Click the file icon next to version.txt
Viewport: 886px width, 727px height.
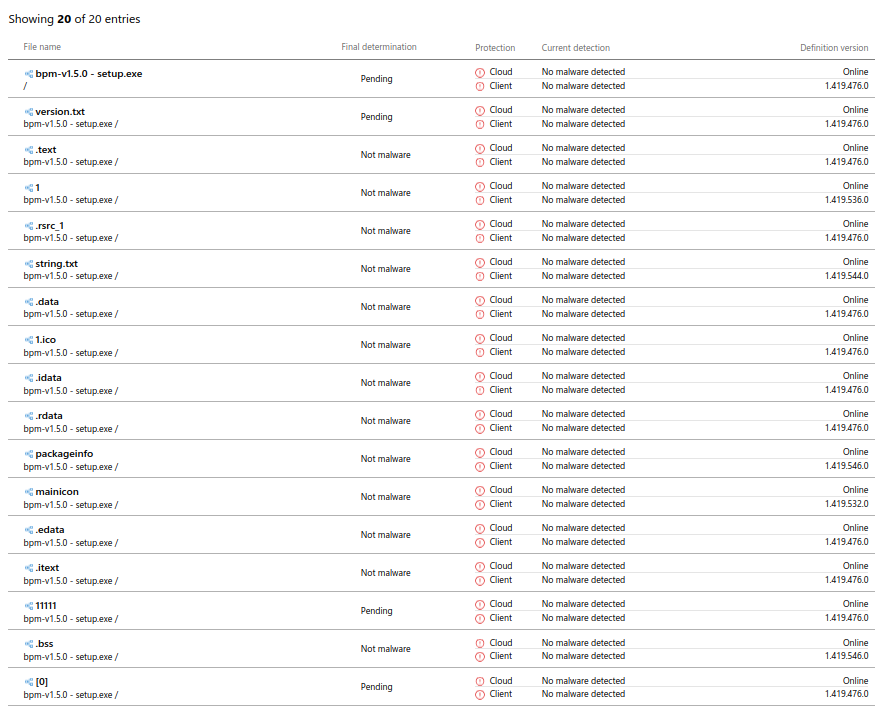pyautogui.click(x=29, y=112)
